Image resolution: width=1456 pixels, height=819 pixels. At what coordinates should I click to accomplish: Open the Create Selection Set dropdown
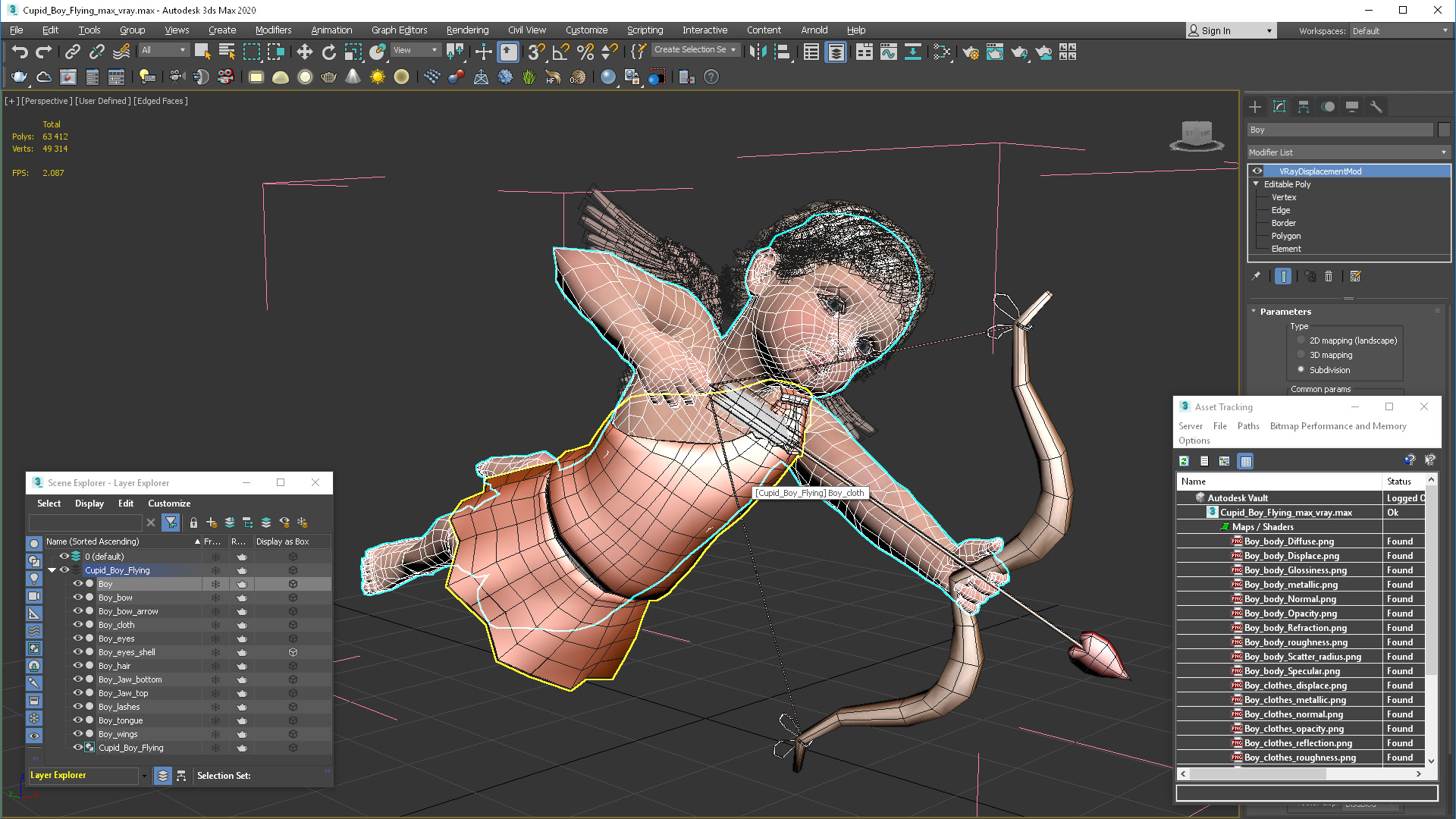[695, 49]
